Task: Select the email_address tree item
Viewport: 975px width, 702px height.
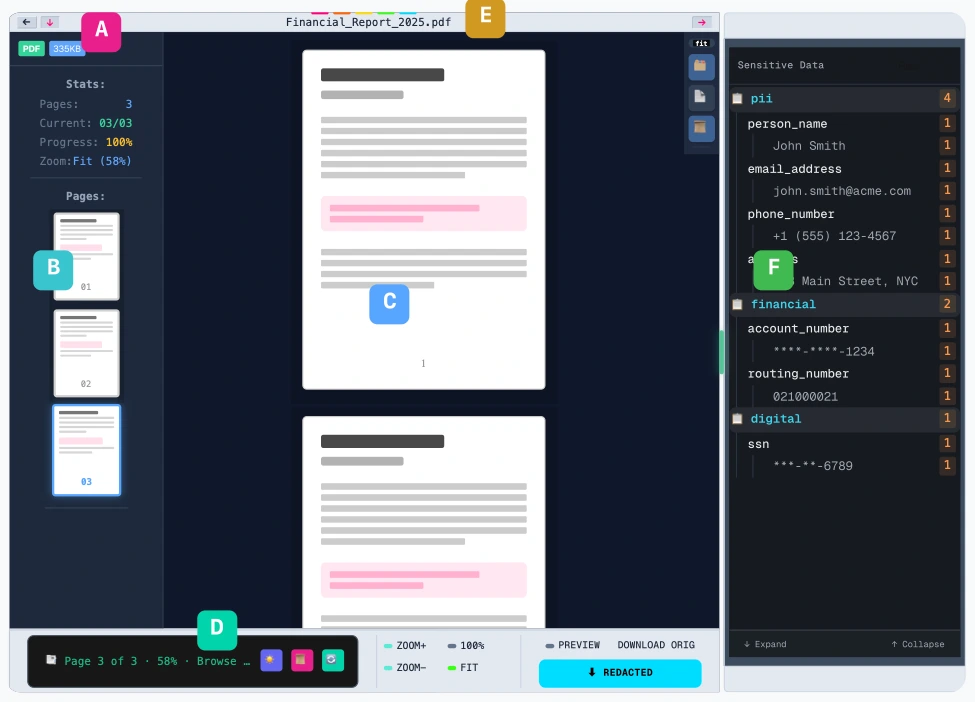Action: coord(846,169)
